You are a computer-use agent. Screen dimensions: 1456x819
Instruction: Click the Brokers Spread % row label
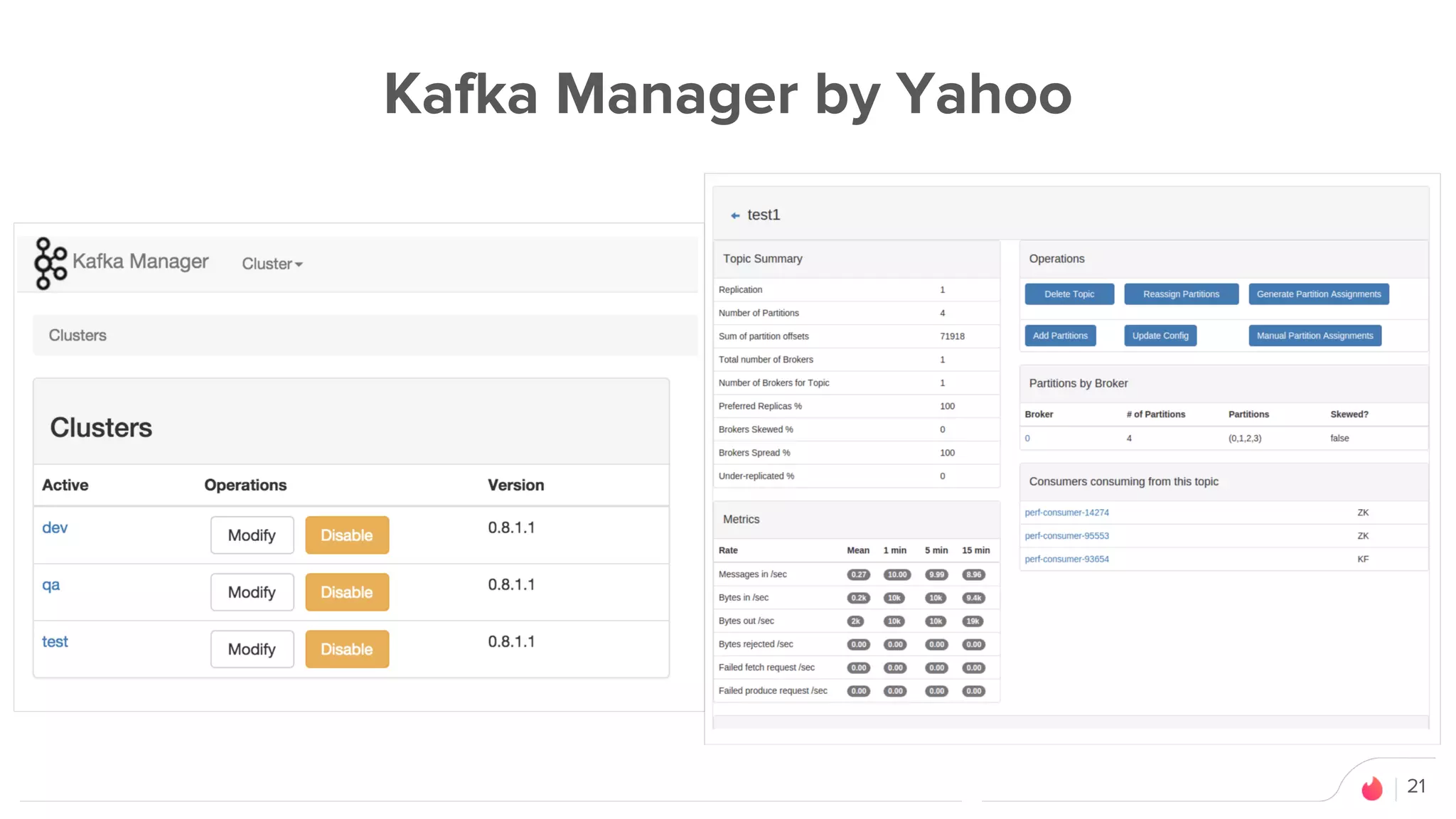(x=754, y=453)
